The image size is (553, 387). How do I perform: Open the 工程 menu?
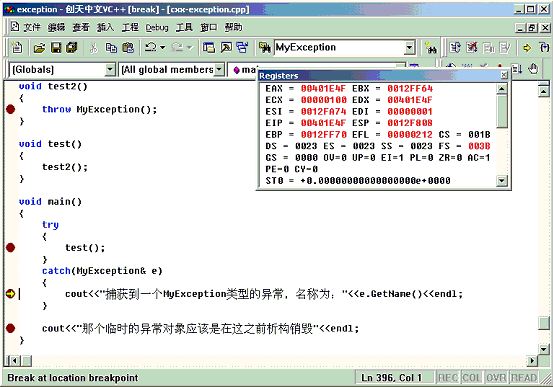coord(130,27)
